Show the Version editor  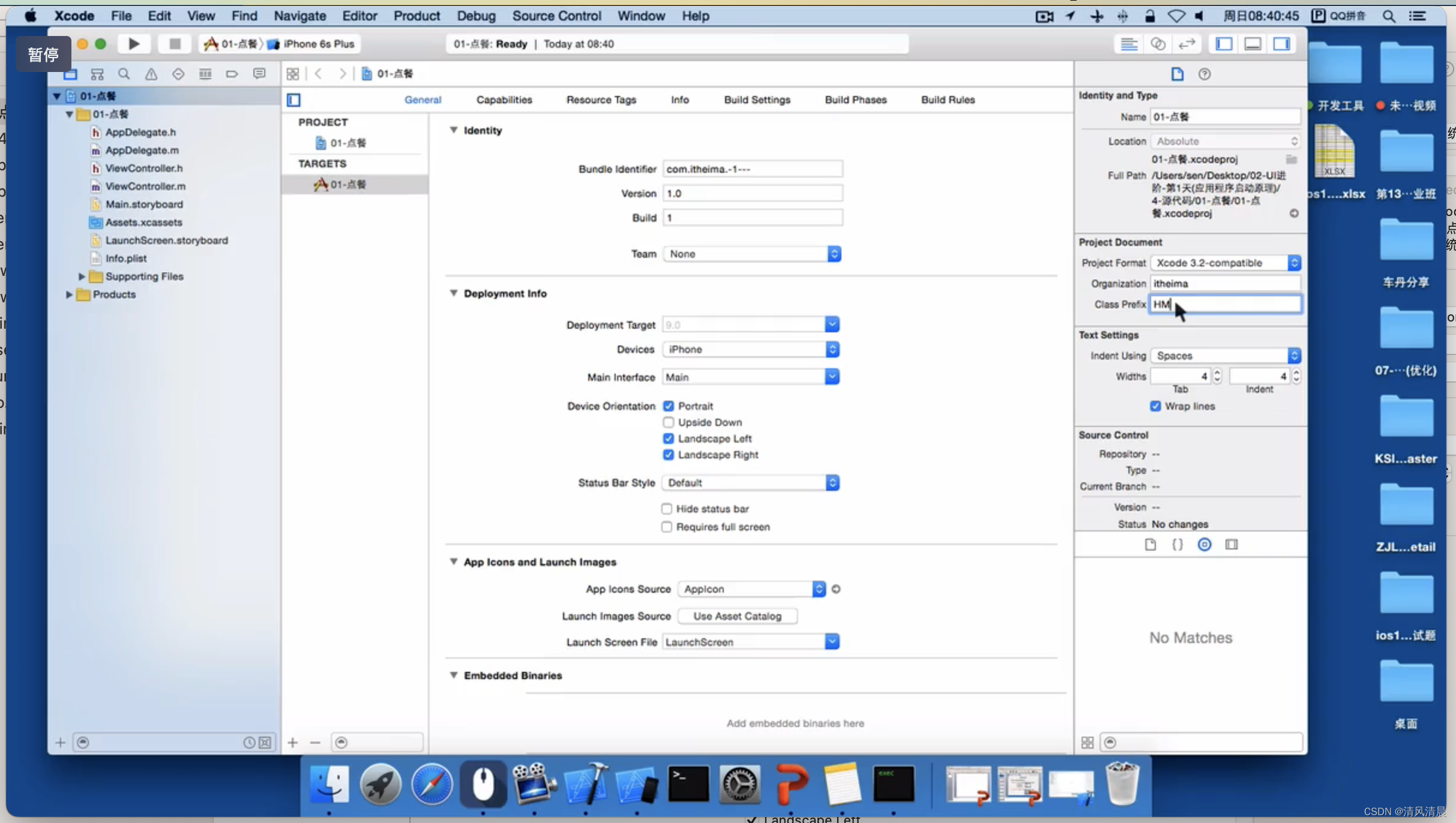pos(1187,44)
